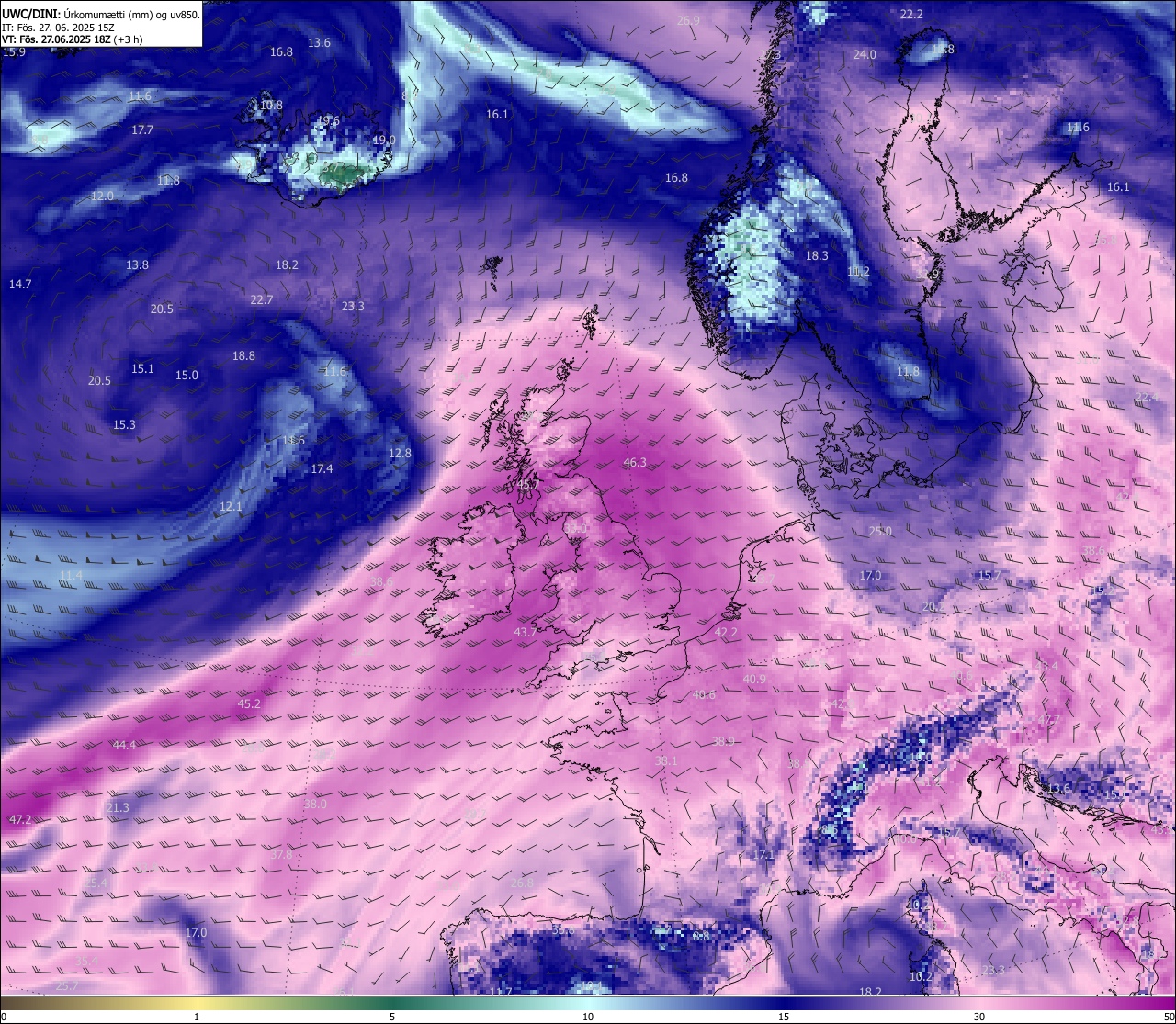Viewport: 1176px width, 1024px height.
Task: Click the 21.3 value label
Action: click(x=118, y=808)
